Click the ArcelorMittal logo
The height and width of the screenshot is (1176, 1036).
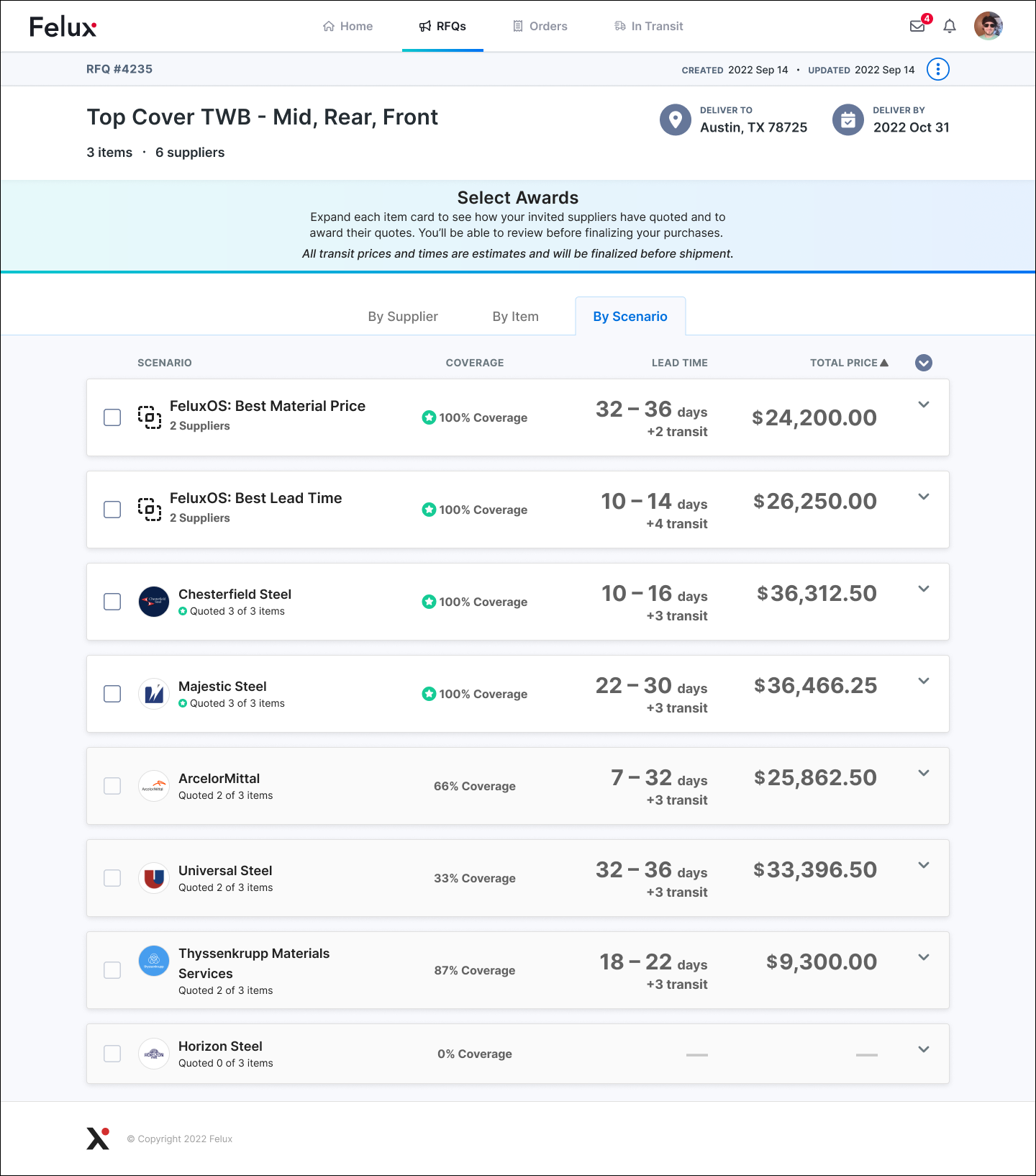click(x=154, y=786)
